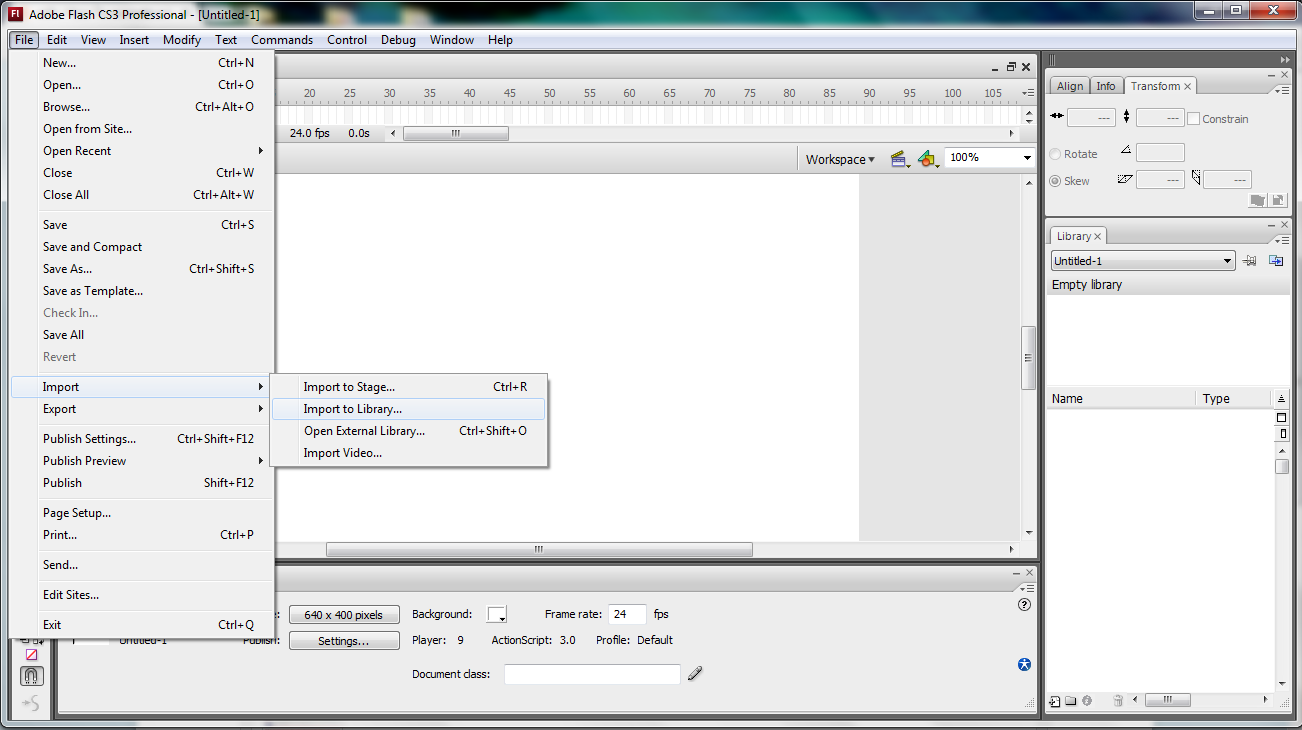1302x730 pixels.
Task: Toggle Library sort order triangle button
Action: point(1282,398)
